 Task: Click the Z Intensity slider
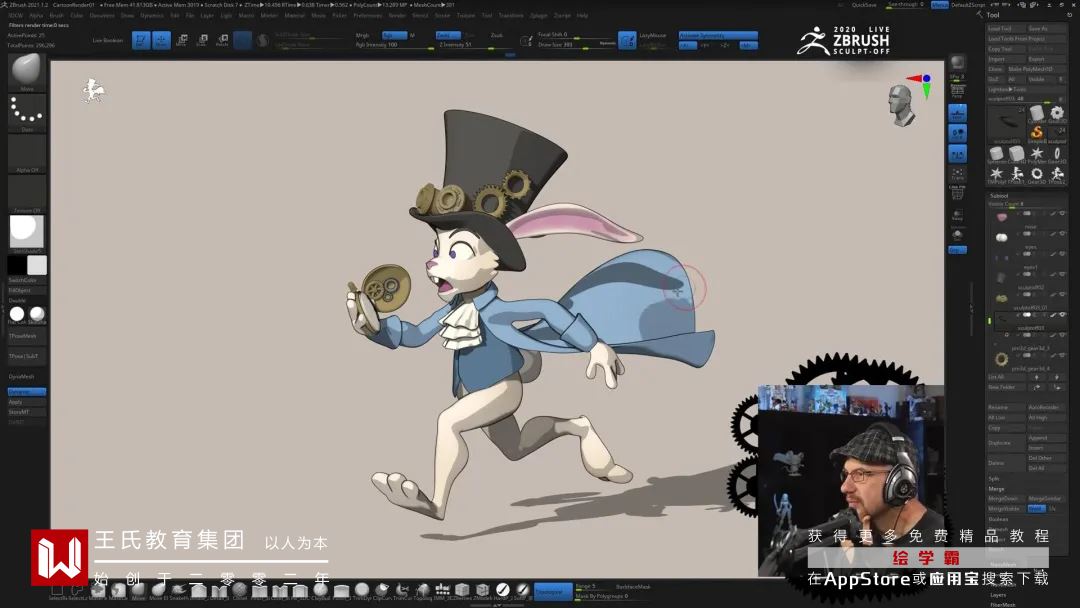point(475,45)
